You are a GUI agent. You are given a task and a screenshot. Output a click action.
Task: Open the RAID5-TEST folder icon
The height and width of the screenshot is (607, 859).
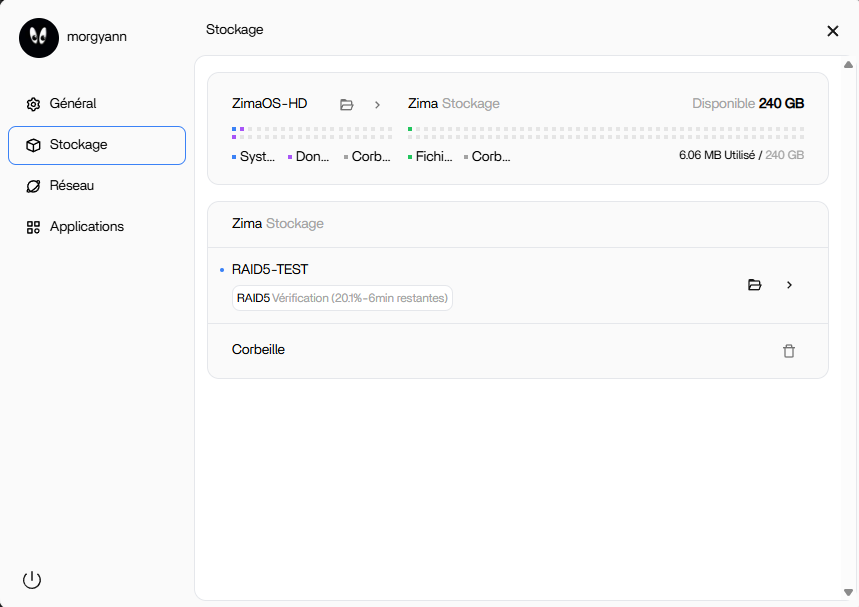click(754, 285)
